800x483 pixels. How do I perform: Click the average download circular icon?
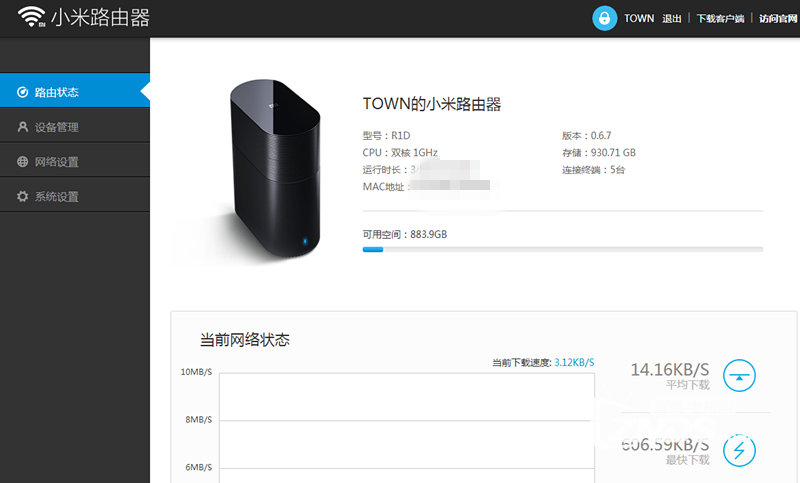click(x=739, y=376)
